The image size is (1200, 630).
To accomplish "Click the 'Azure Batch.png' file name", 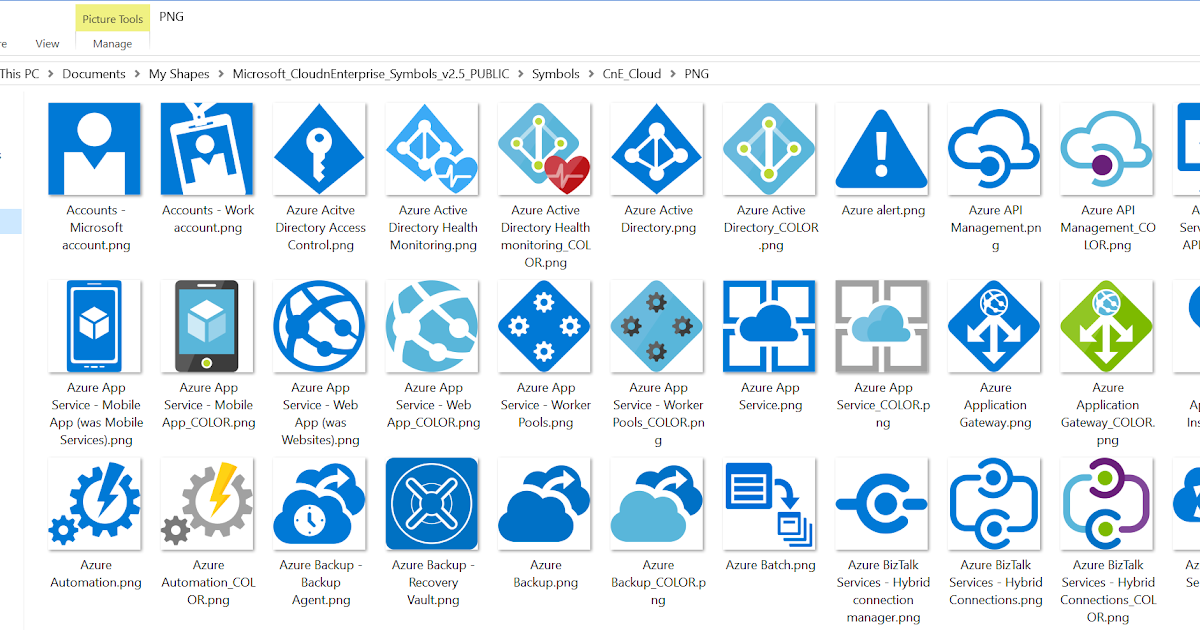I will pos(770,566).
